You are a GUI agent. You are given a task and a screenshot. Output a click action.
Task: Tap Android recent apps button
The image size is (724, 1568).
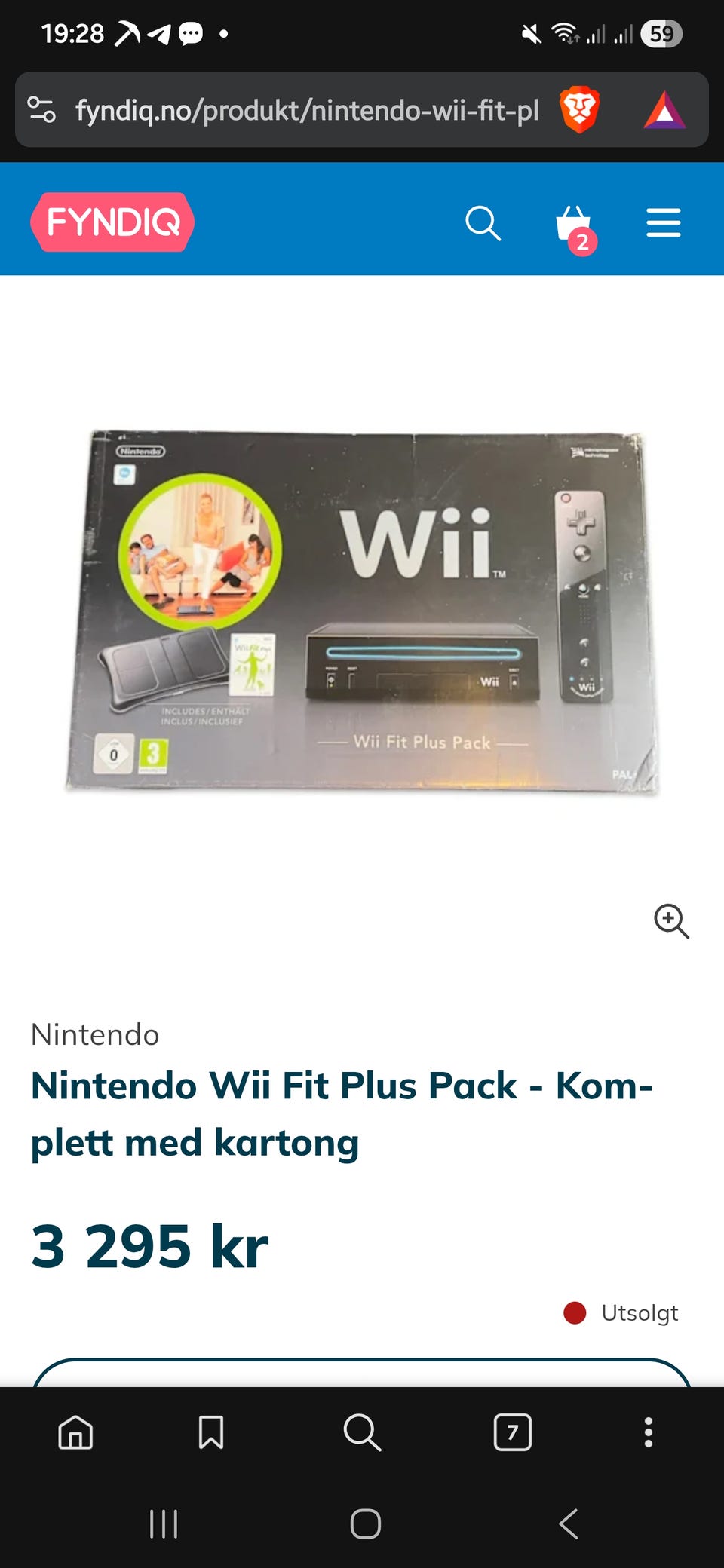[164, 1524]
